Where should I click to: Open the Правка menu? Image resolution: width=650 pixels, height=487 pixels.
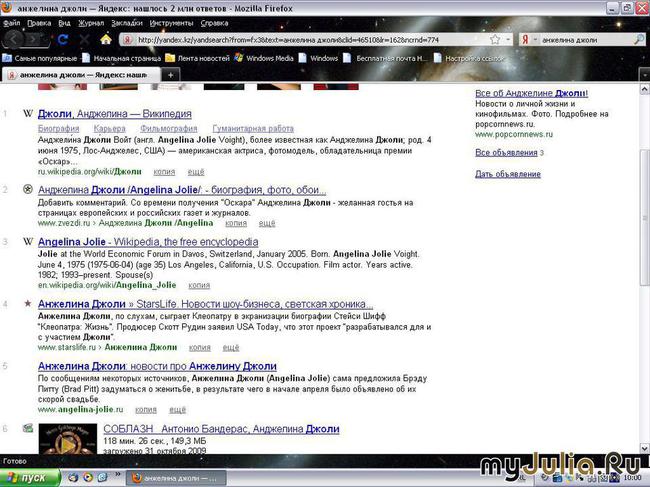click(x=39, y=23)
